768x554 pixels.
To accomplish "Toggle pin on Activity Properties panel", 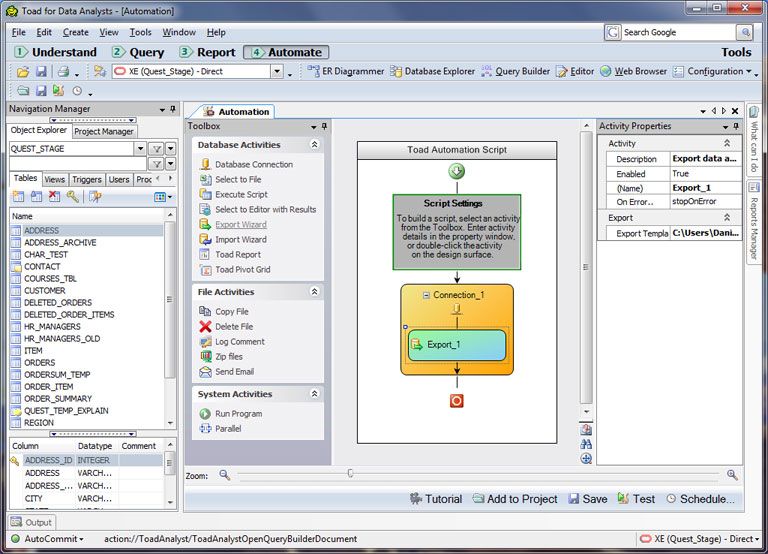I will click(736, 126).
